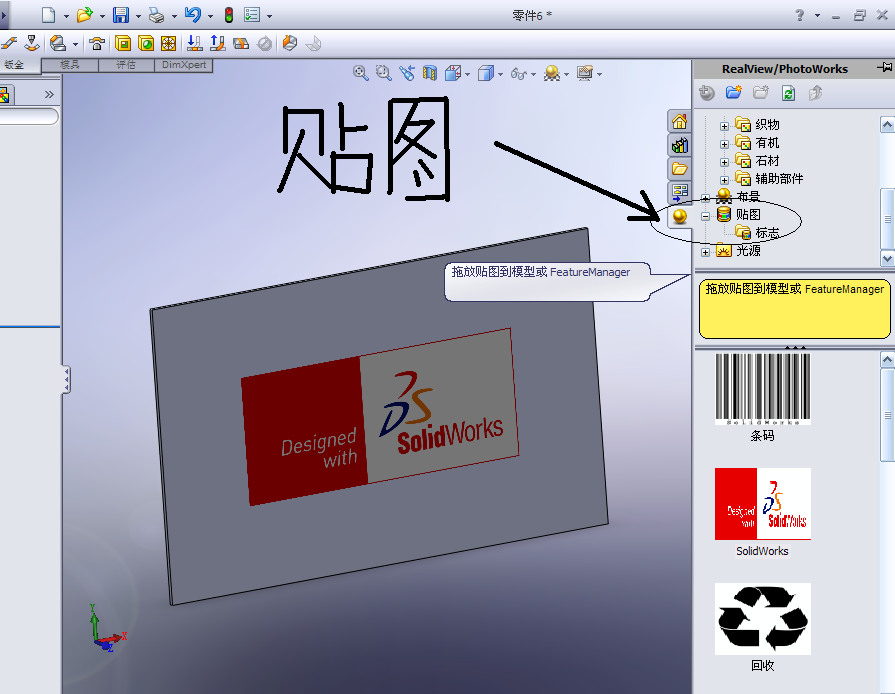Open the SolidWorks Resources home tab
This screenshot has width=895, height=694.
tap(679, 122)
